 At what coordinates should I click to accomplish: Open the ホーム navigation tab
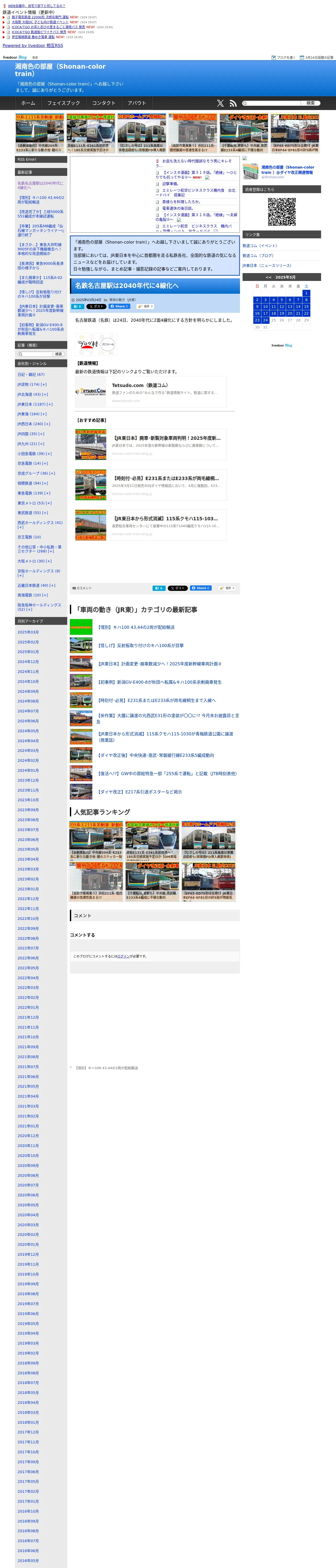[x=28, y=103]
